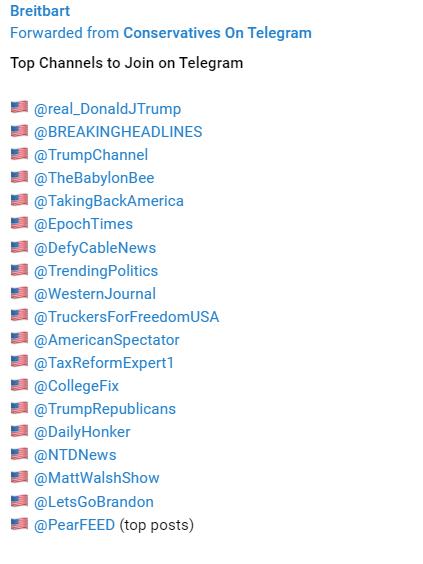This screenshot has height=564, width=423.
Task: Open Conservatives On Telegram forwarded source
Action: coord(217,33)
